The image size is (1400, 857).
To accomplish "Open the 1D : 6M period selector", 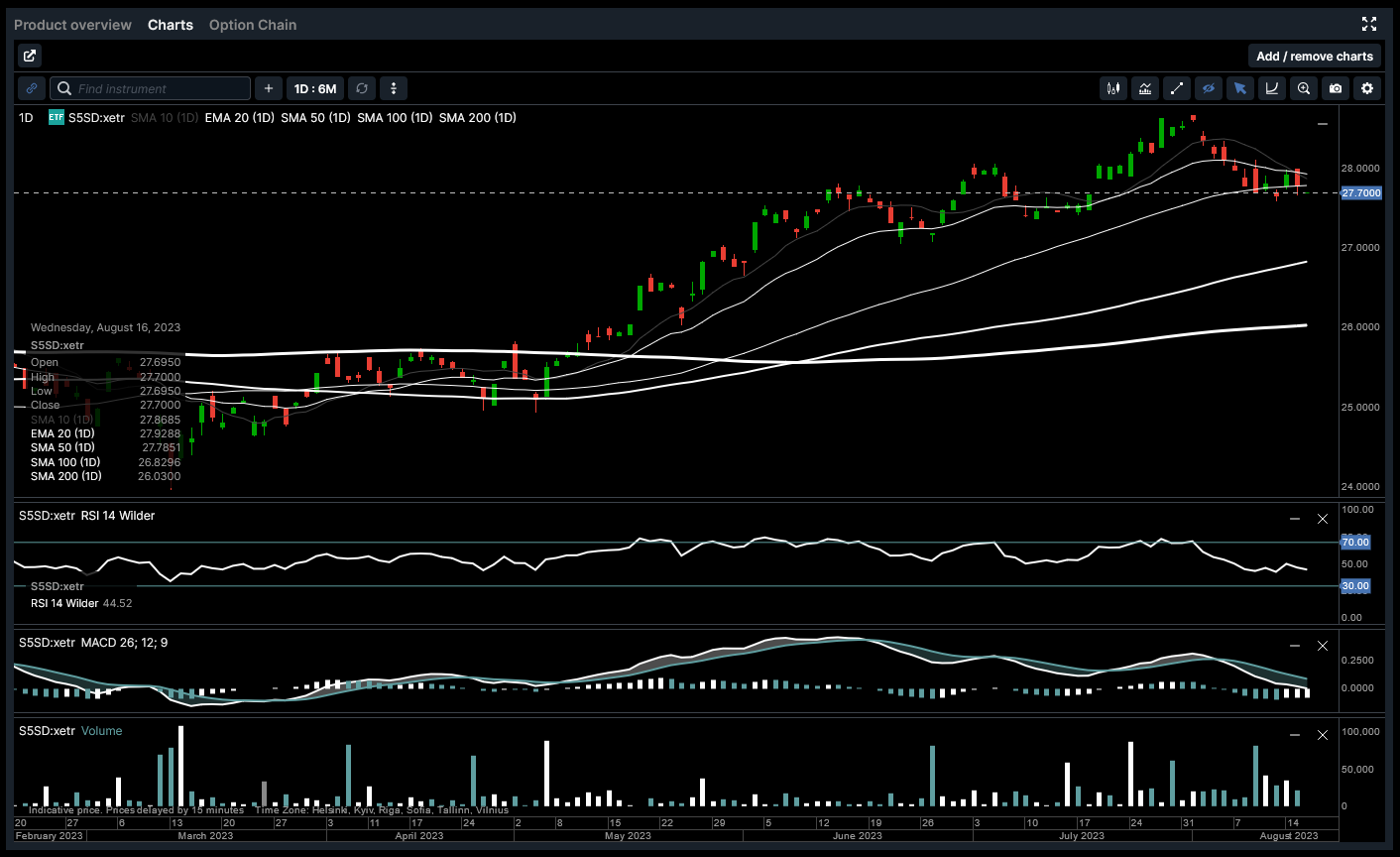I will [x=315, y=88].
